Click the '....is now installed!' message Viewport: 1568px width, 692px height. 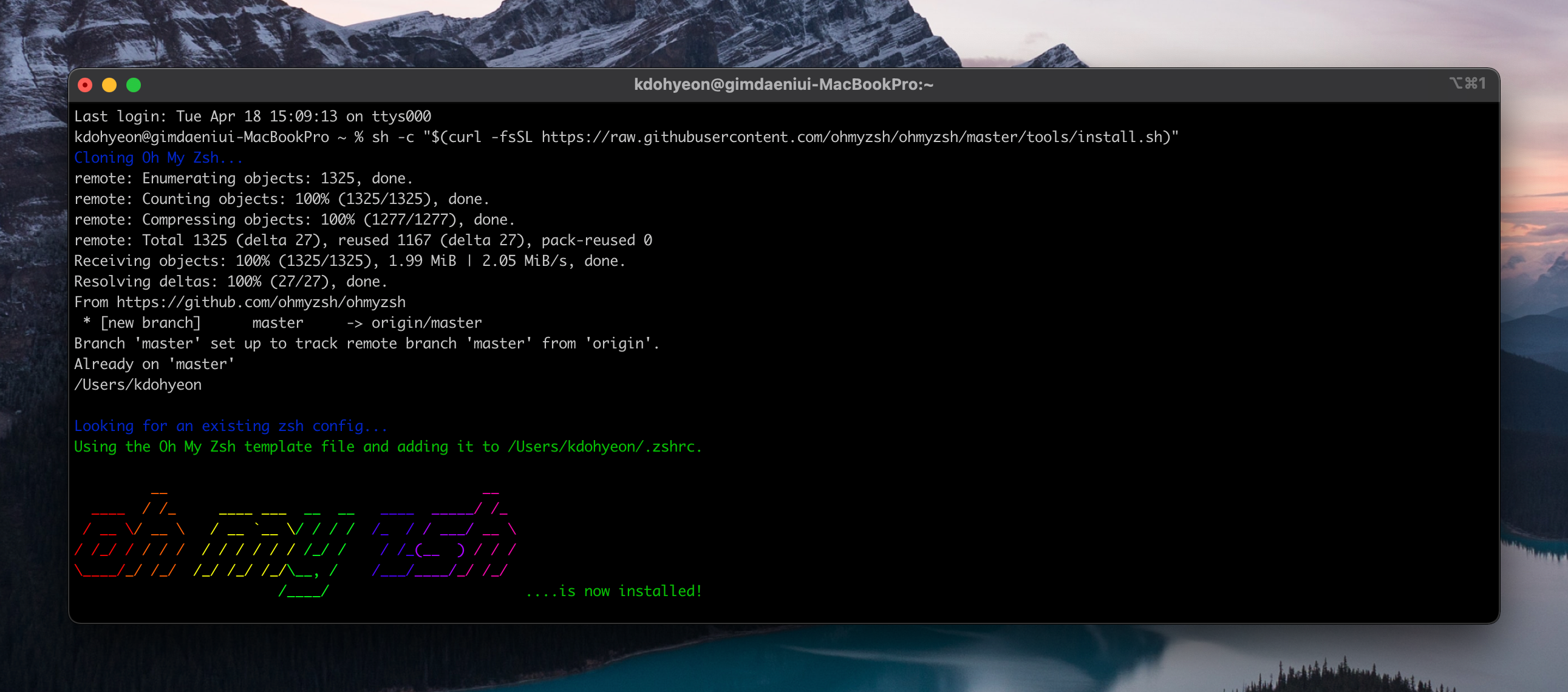(613, 591)
